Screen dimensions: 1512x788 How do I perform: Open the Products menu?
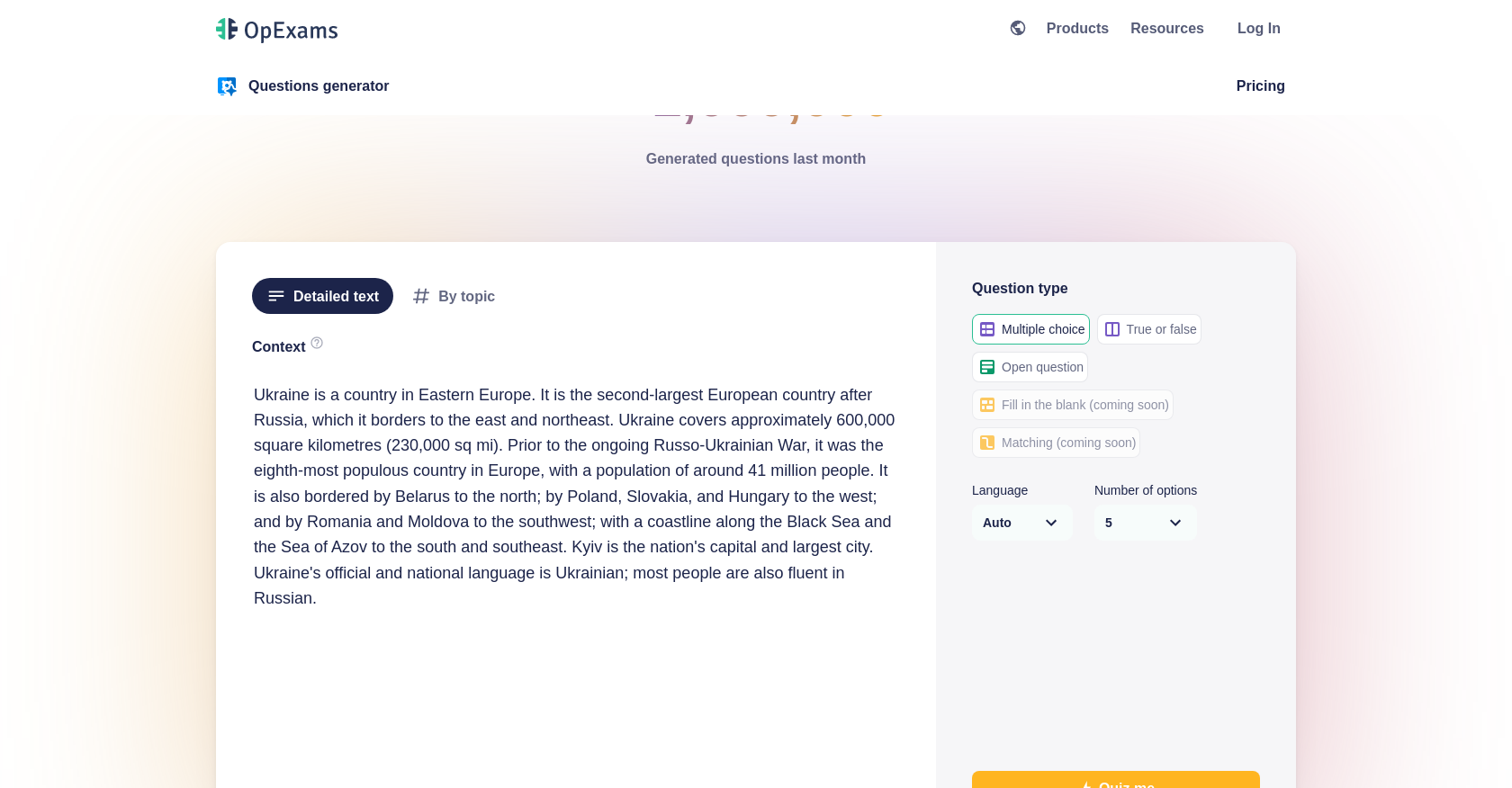[1077, 28]
